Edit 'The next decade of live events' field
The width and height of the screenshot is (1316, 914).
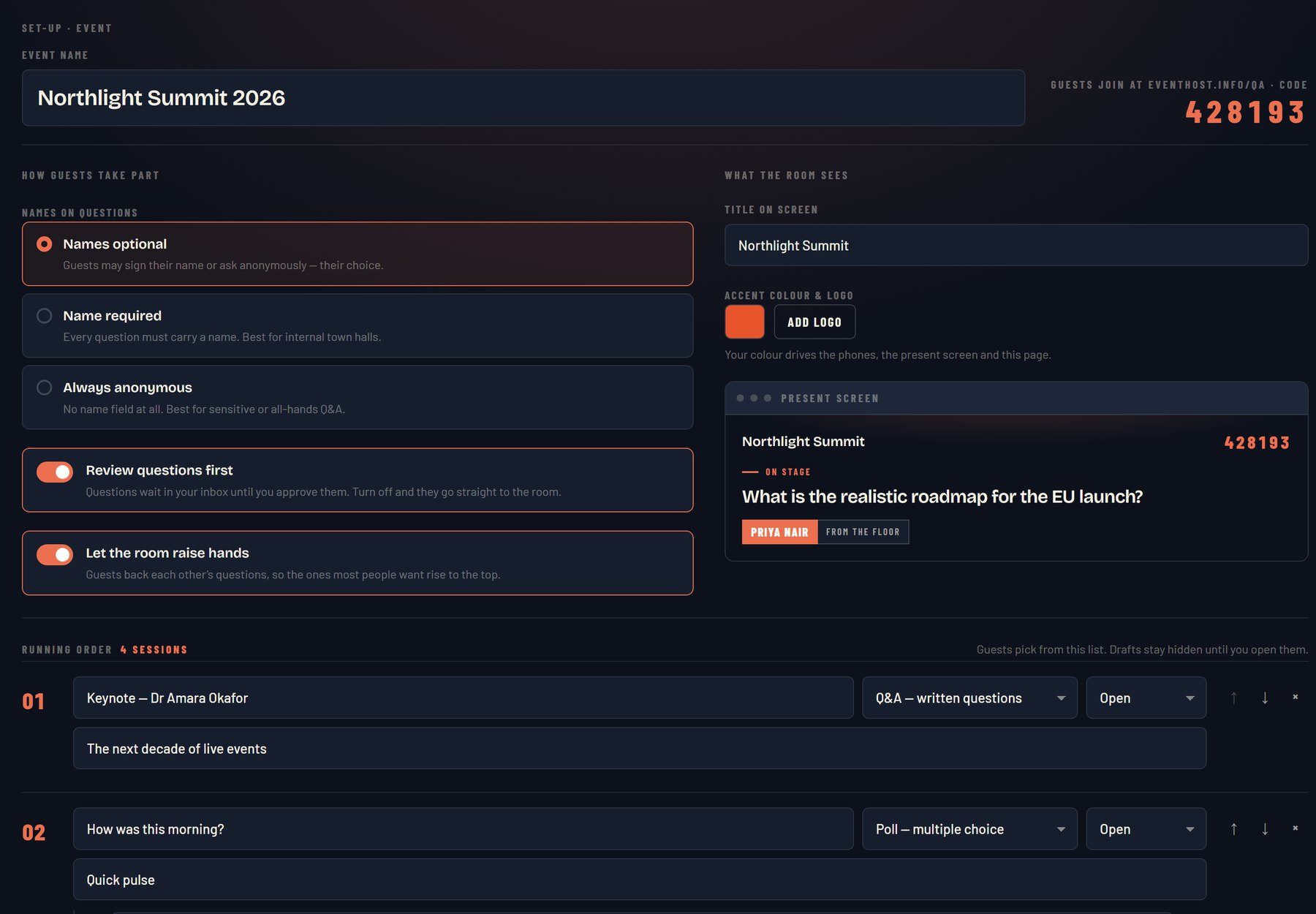pos(640,748)
